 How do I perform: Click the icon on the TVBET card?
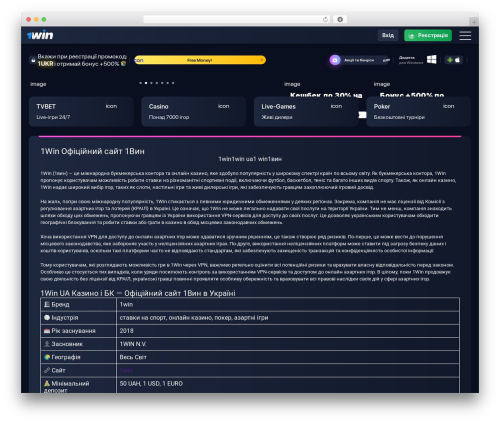coord(111,106)
